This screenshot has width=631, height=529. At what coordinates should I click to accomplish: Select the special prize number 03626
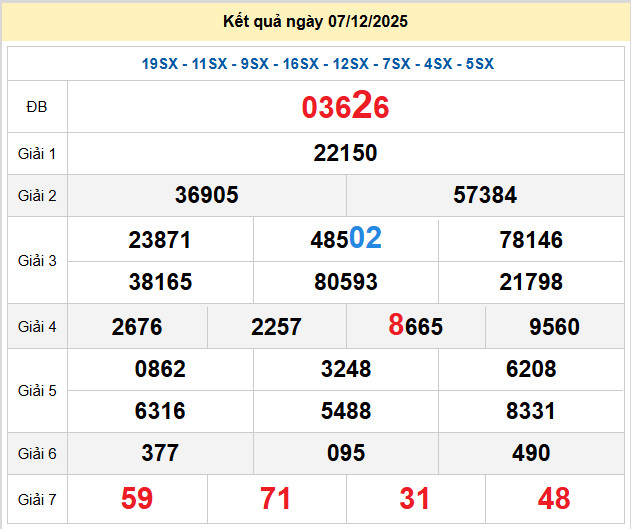pyautogui.click(x=345, y=108)
